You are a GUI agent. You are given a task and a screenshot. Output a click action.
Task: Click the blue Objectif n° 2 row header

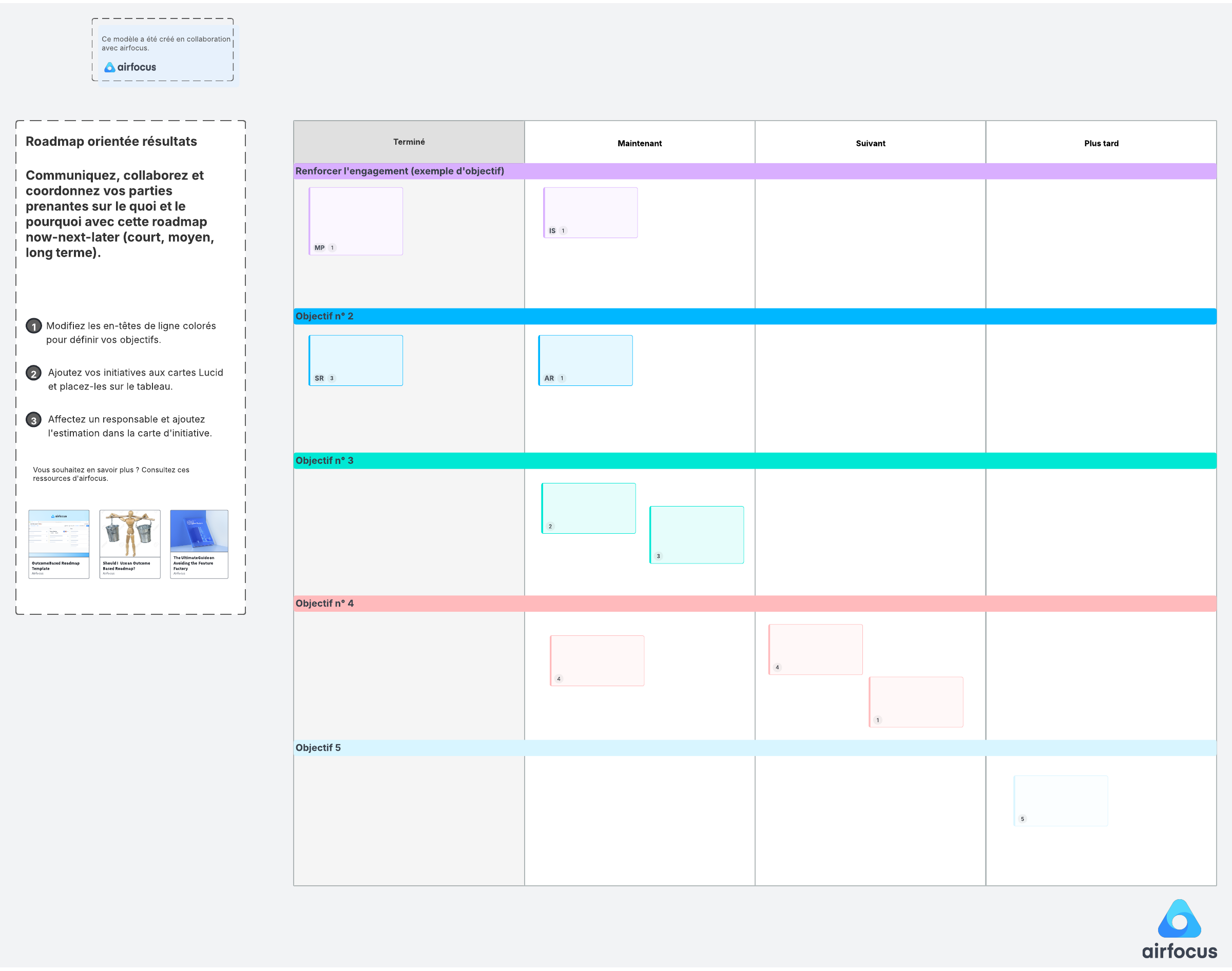324,316
